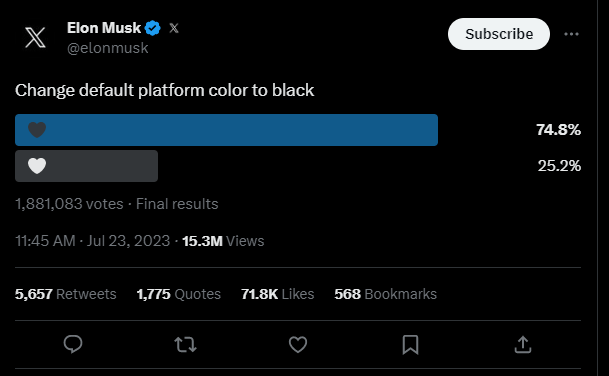Click the 11:45 AM Jul 23, 2023 timestamp
The width and height of the screenshot is (609, 376).
(92, 241)
